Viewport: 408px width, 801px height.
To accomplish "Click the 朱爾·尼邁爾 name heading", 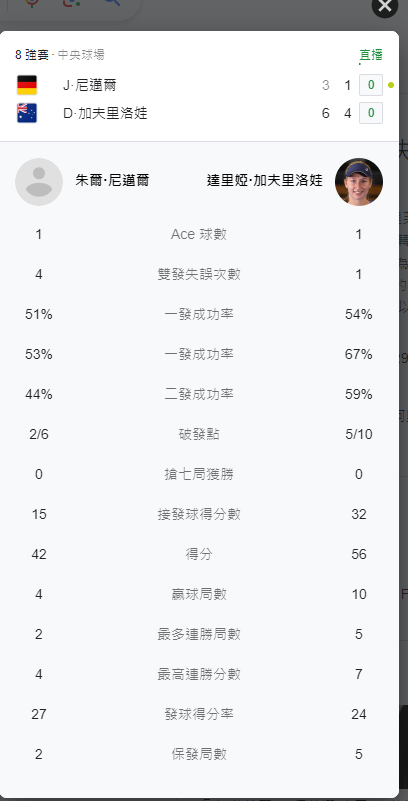I will pyautogui.click(x=112, y=181).
